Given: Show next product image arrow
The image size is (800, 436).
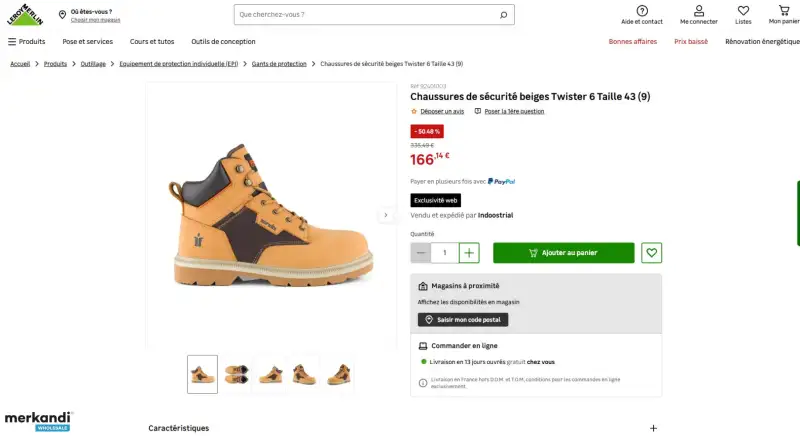Looking at the screenshot, I should click(x=386, y=215).
